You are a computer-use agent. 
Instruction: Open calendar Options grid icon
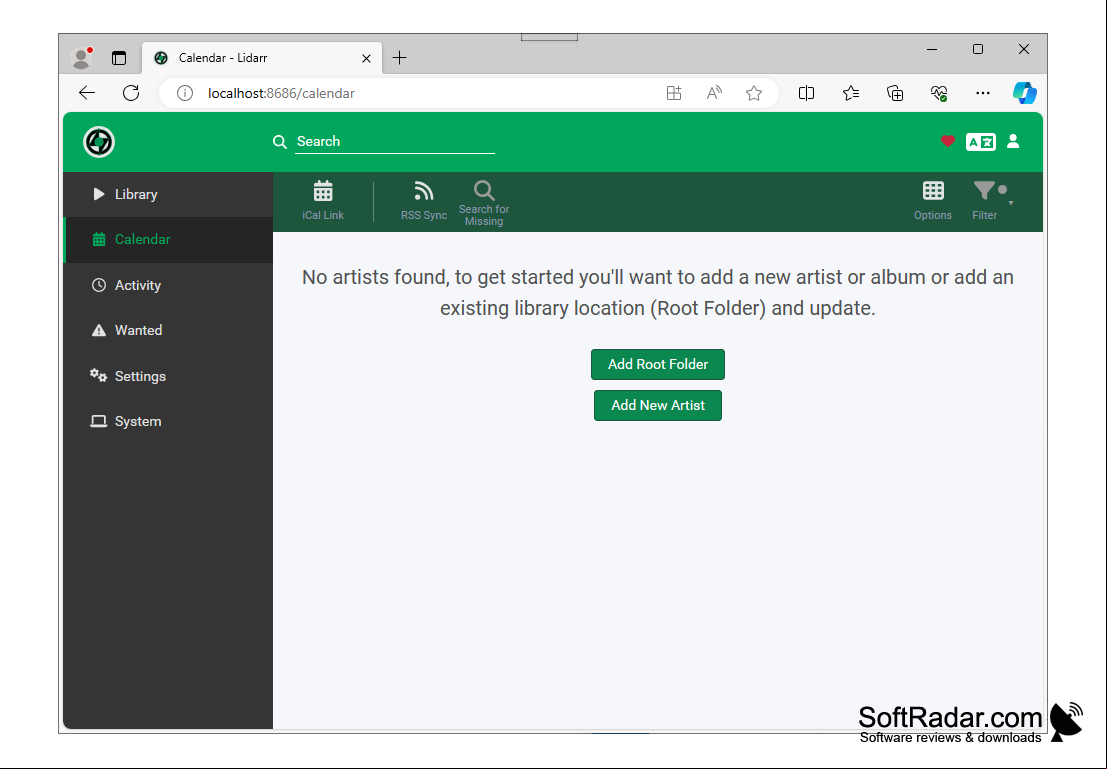[933, 191]
